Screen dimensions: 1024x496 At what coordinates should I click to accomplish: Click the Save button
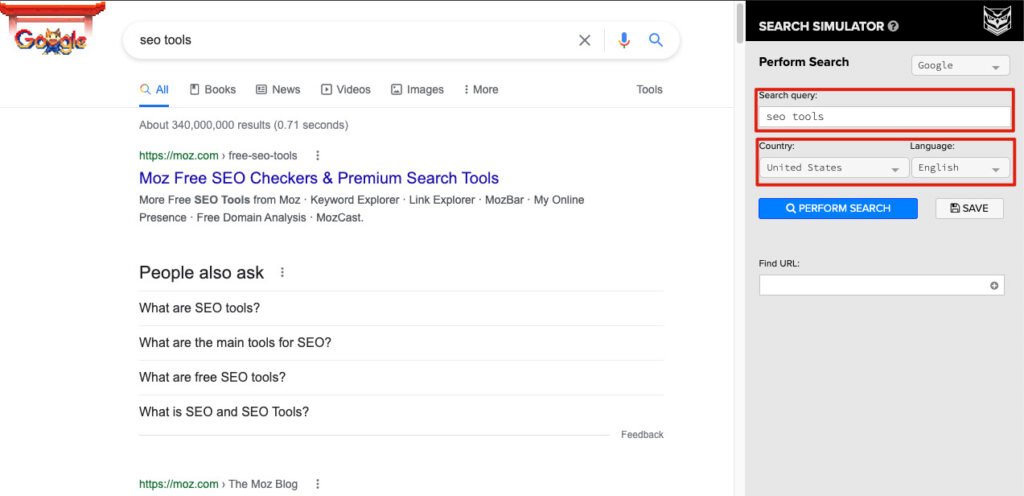pos(969,208)
